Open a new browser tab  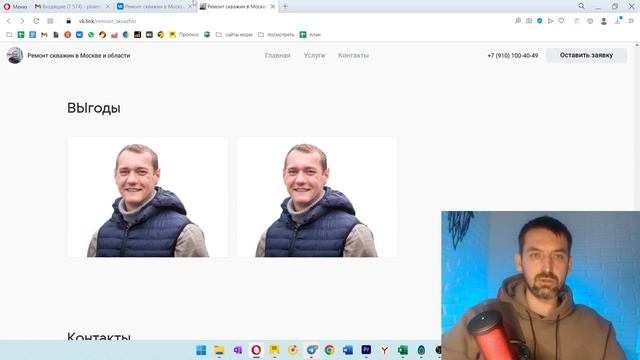pos(285,7)
